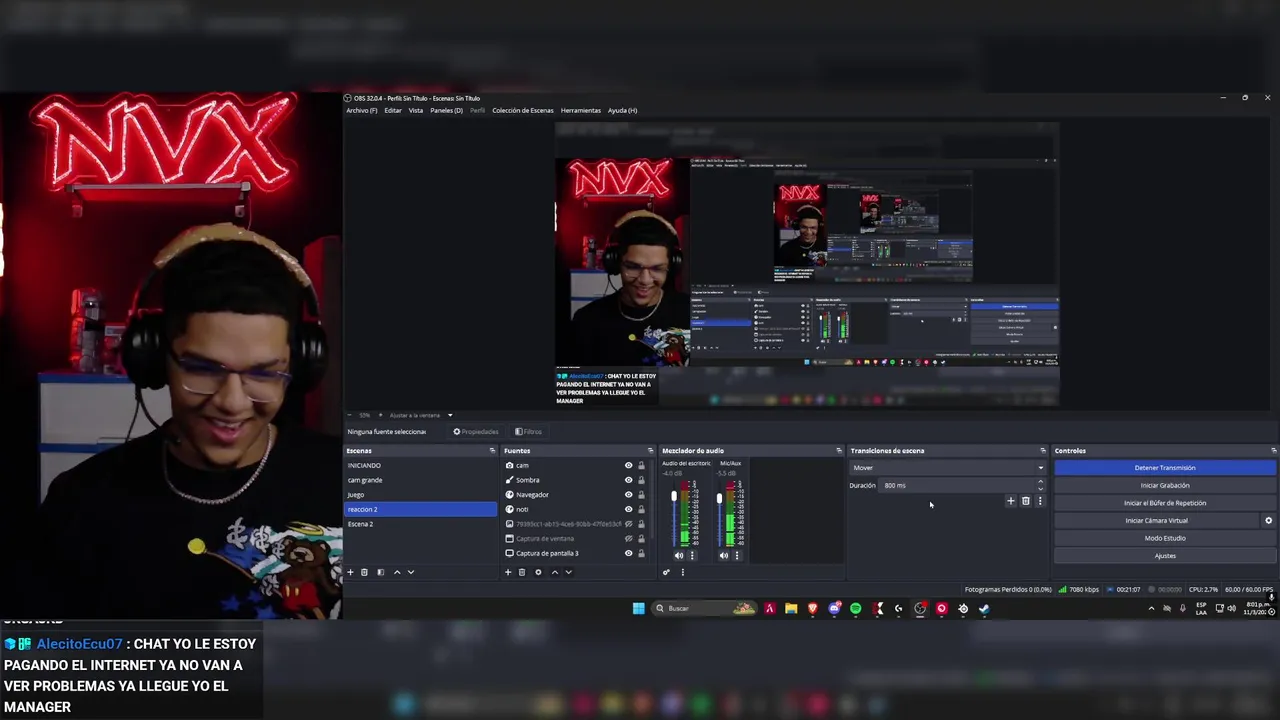Click the Duración 800 ms field
This screenshot has height=720, width=1280.
click(958, 485)
